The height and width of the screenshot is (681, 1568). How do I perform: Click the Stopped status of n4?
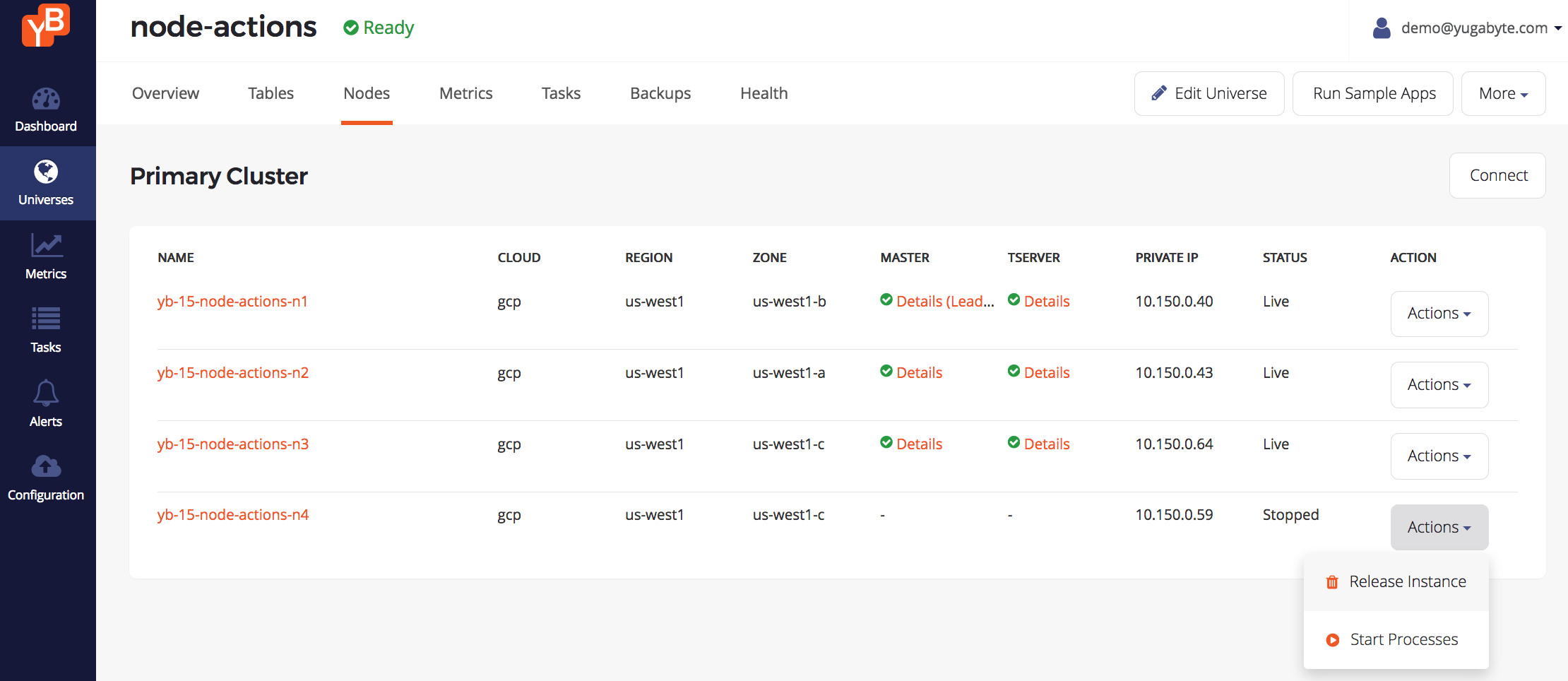click(1291, 515)
